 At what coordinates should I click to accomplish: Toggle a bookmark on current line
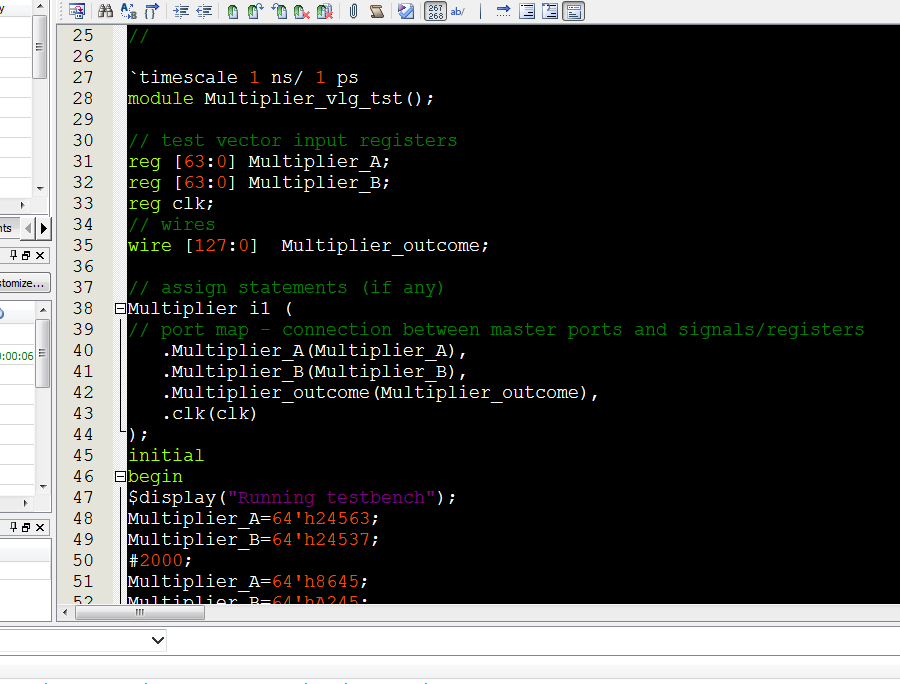pos(232,11)
